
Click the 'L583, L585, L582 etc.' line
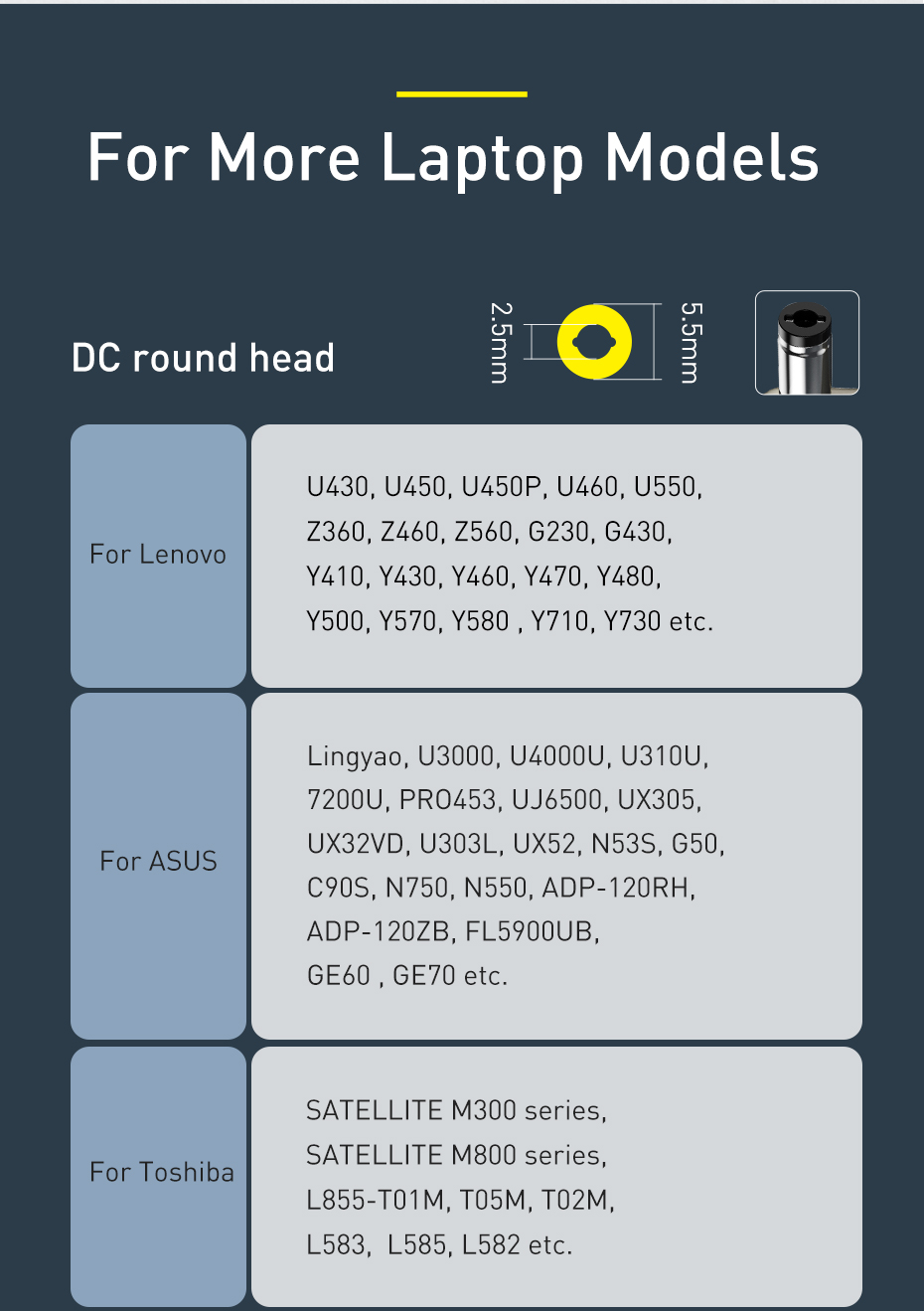[x=439, y=1244]
